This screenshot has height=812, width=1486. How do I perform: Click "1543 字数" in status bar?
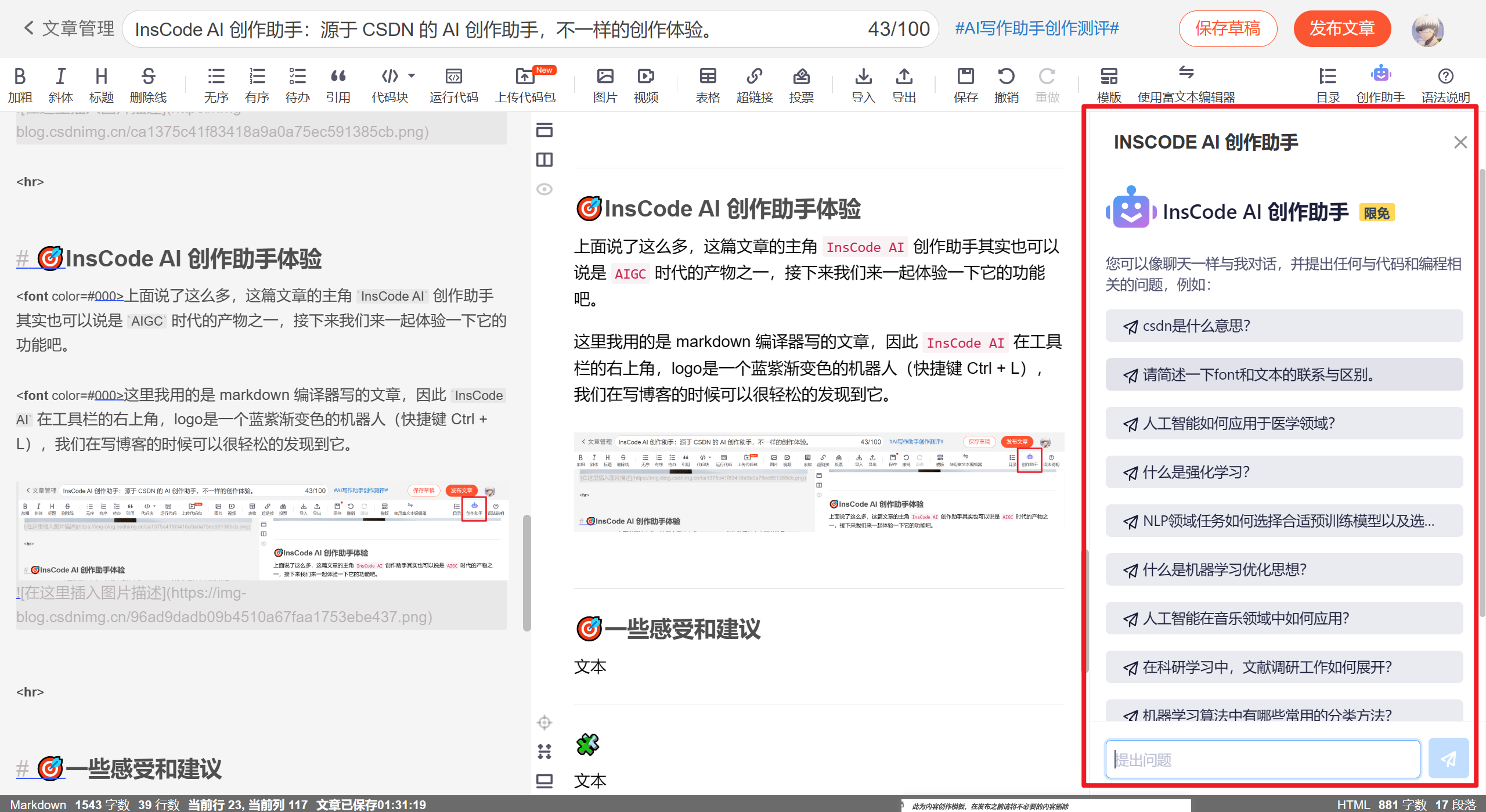tap(102, 804)
